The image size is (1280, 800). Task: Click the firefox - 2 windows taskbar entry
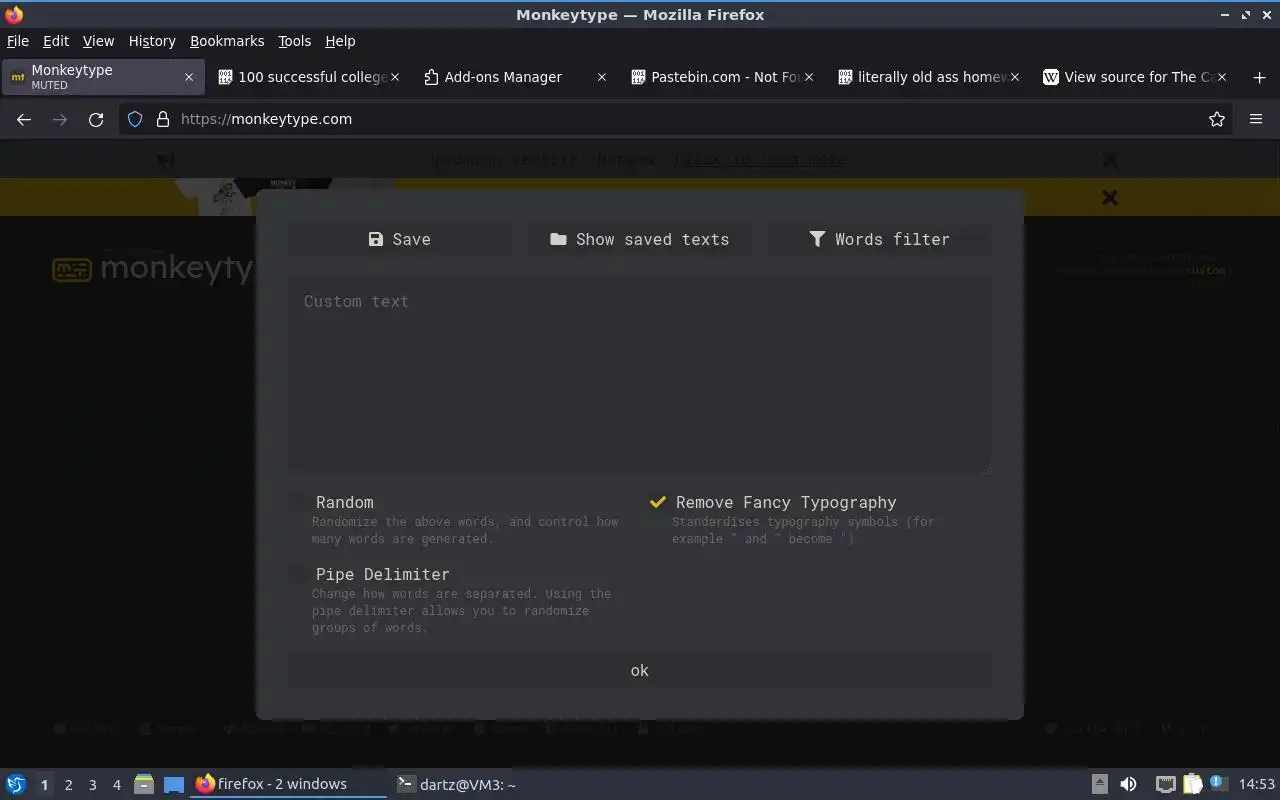(288, 785)
